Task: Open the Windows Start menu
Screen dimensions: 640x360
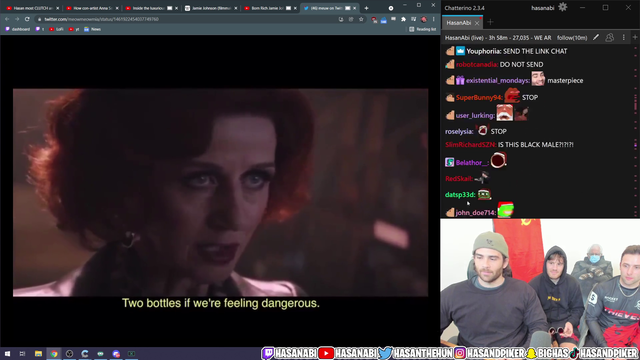Action: [7, 353]
